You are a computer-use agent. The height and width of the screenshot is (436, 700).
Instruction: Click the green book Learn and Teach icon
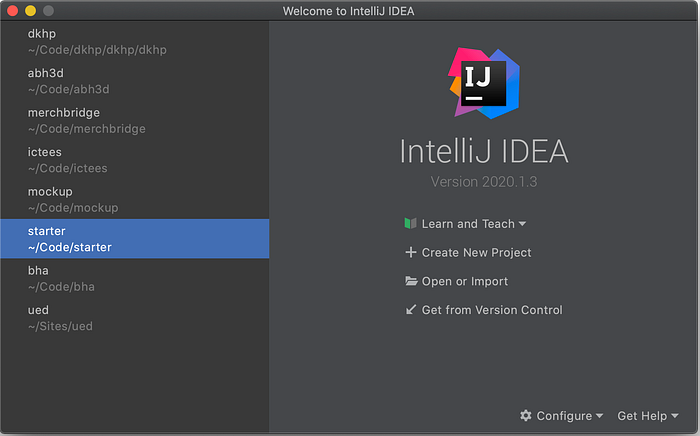(410, 223)
